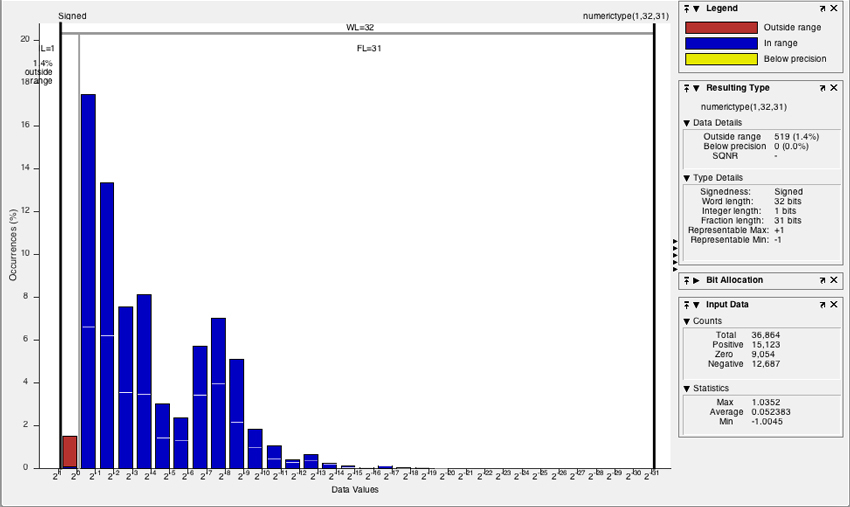Click the Occurrences (%) axis label

click(13, 245)
